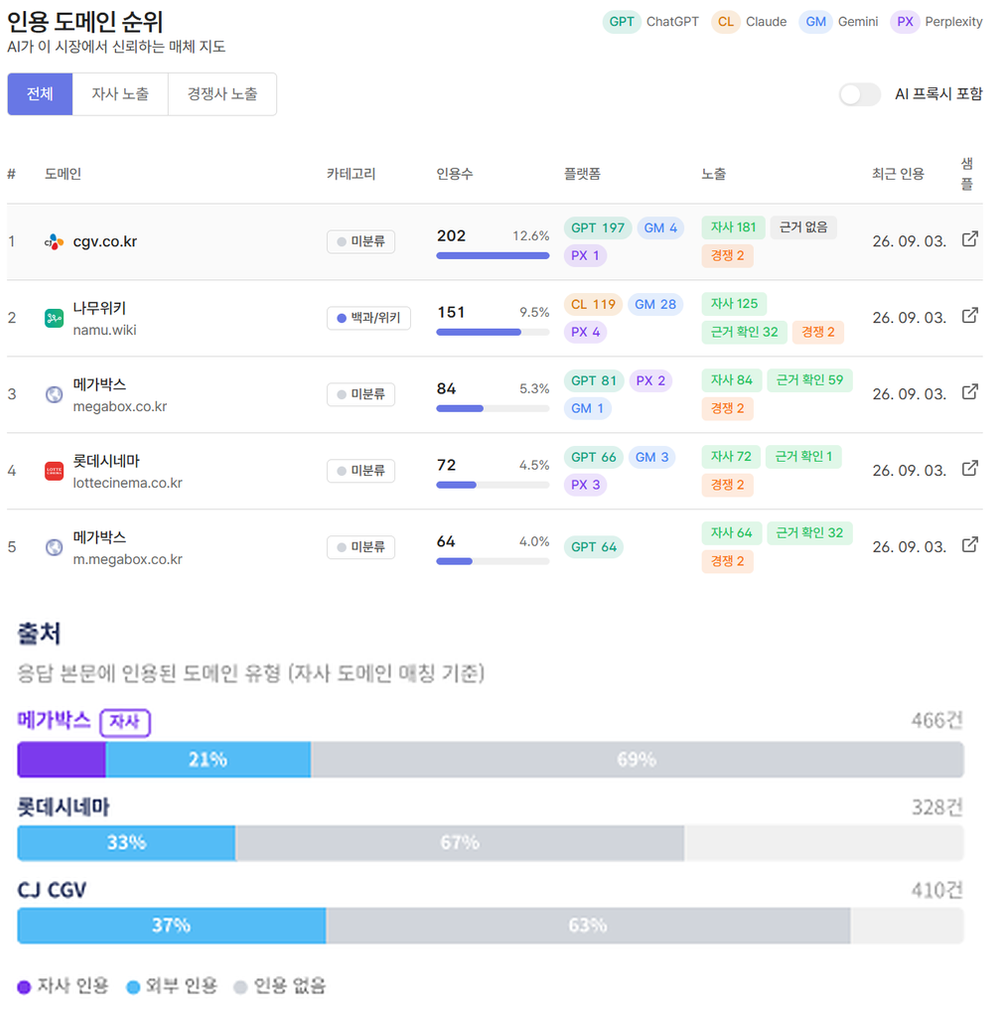Click the globe icon beside m.megabox.co.kr

[x=54, y=547]
